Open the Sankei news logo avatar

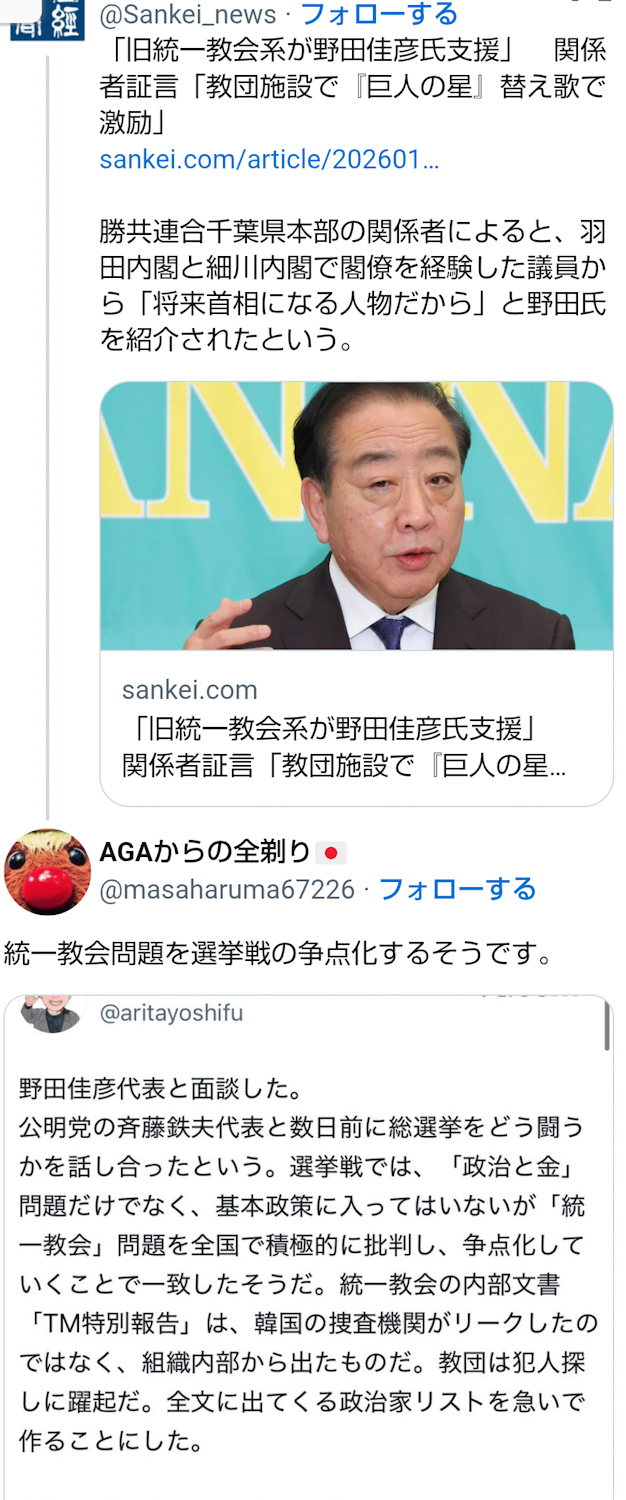point(47,19)
